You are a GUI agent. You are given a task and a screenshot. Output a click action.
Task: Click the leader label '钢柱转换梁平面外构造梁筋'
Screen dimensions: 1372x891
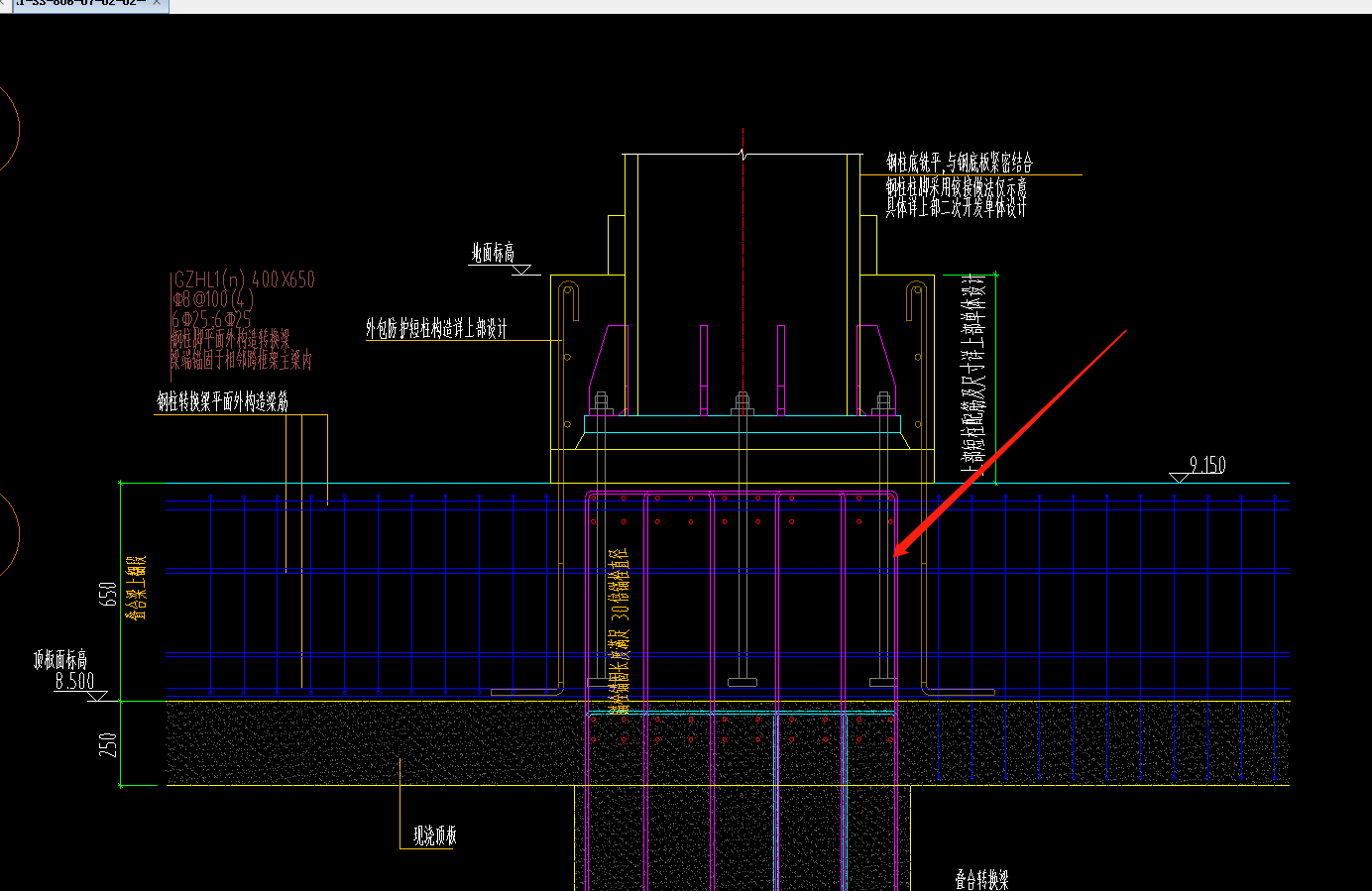pyautogui.click(x=223, y=401)
